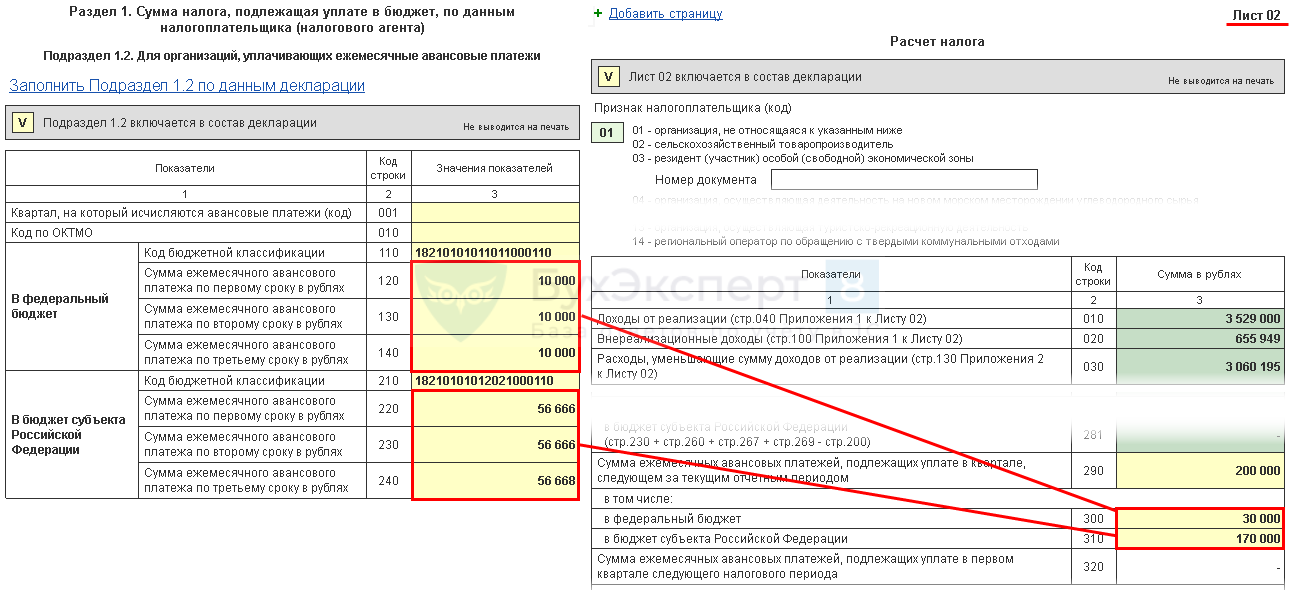Click the 10 000 value in row 120

click(x=495, y=281)
